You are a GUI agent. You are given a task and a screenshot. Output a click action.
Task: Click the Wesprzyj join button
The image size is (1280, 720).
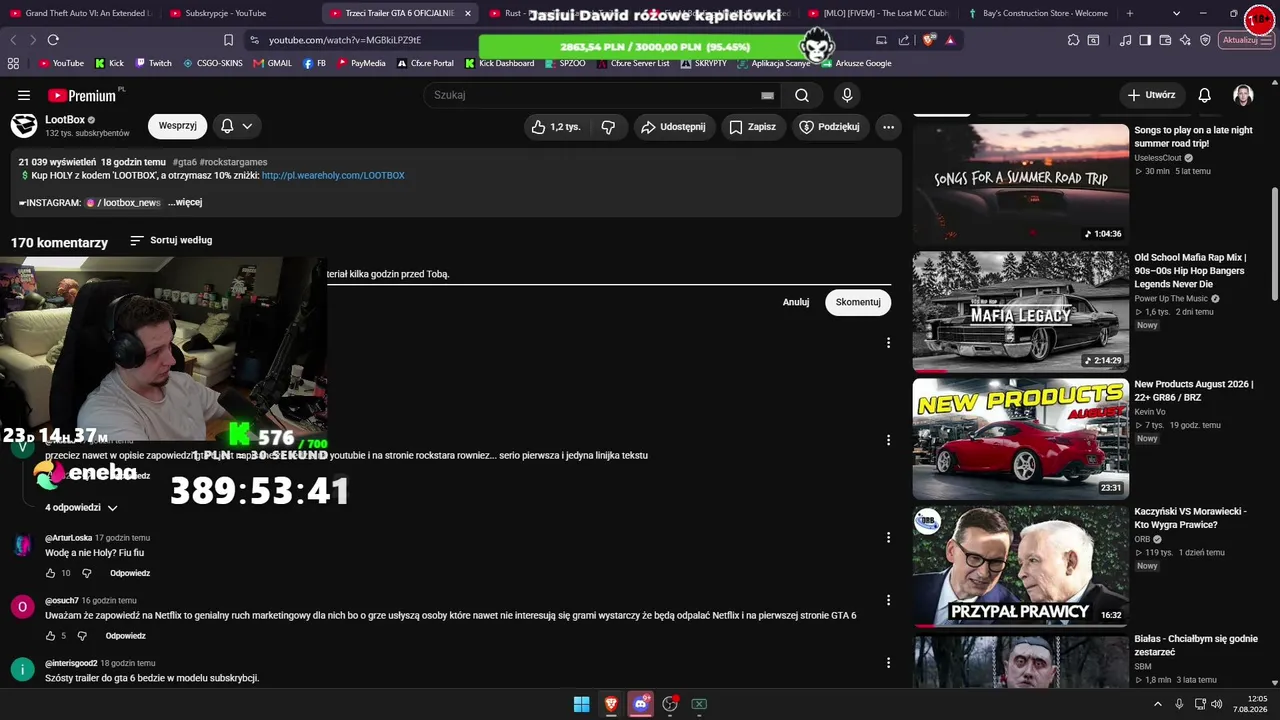pyautogui.click(x=177, y=126)
